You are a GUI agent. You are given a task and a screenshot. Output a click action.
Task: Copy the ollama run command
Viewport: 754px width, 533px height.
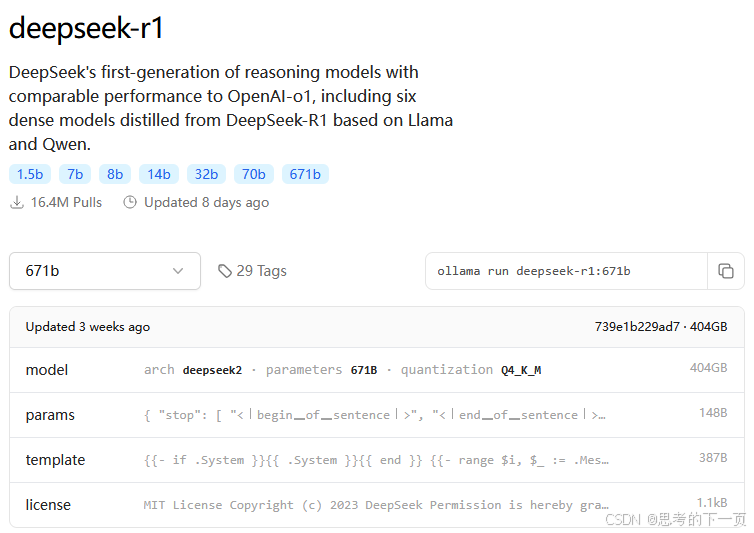726,271
